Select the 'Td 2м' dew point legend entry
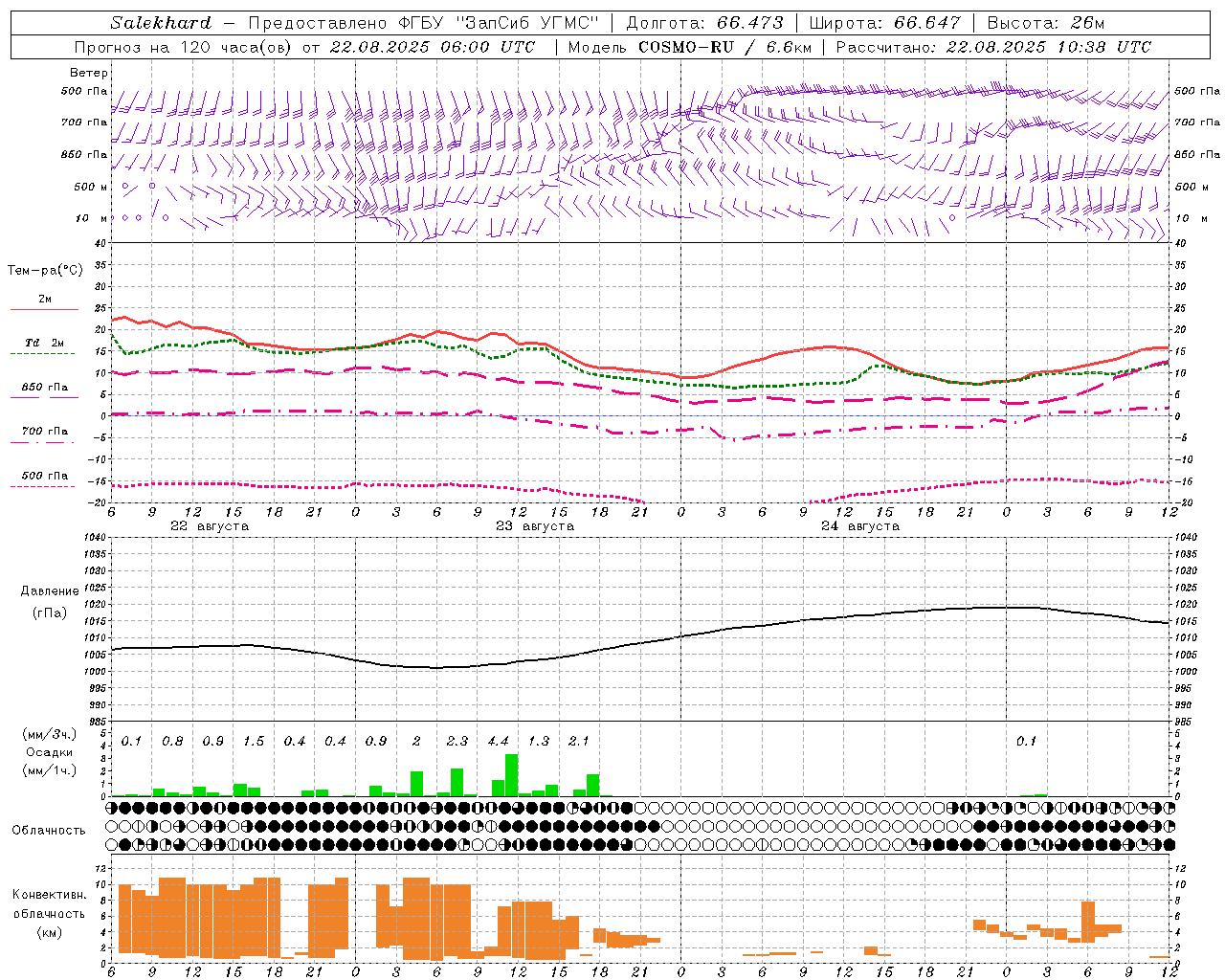The height and width of the screenshot is (980, 1225). (45, 343)
